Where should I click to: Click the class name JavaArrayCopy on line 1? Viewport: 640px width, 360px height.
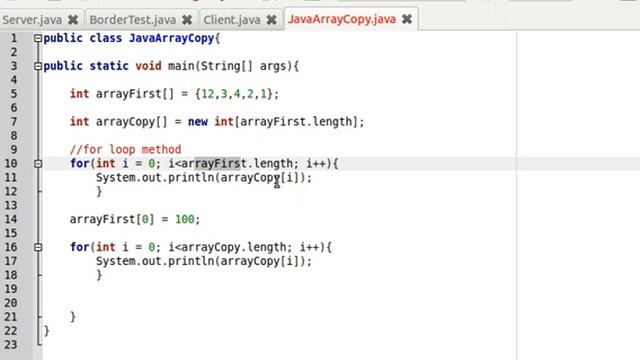pyautogui.click(x=171, y=38)
